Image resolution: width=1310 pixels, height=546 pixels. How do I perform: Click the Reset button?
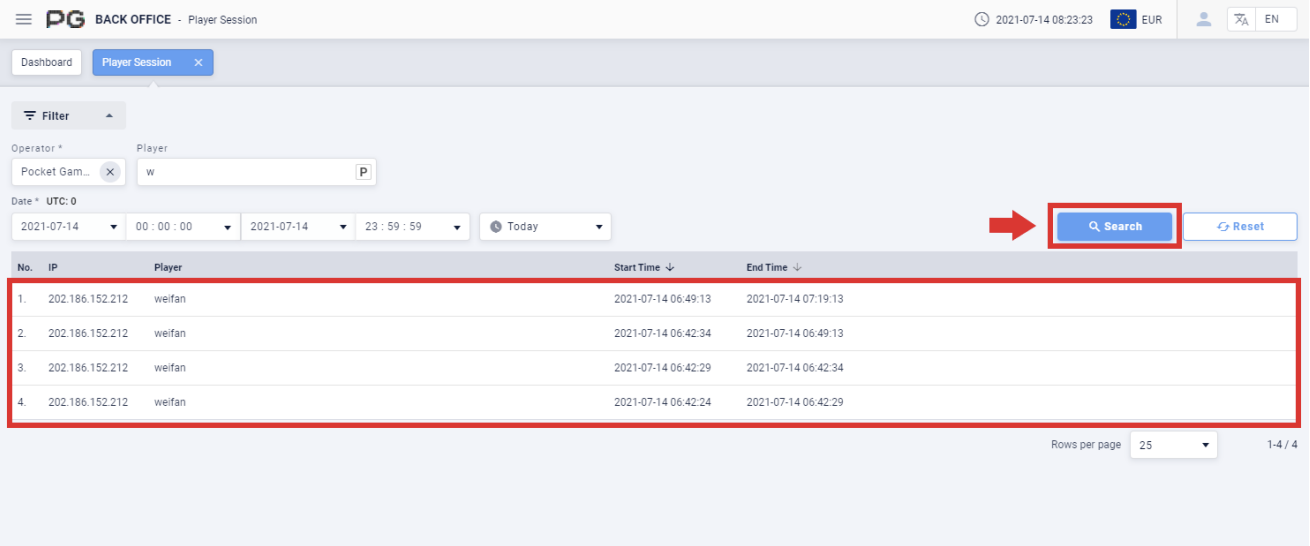point(1240,227)
